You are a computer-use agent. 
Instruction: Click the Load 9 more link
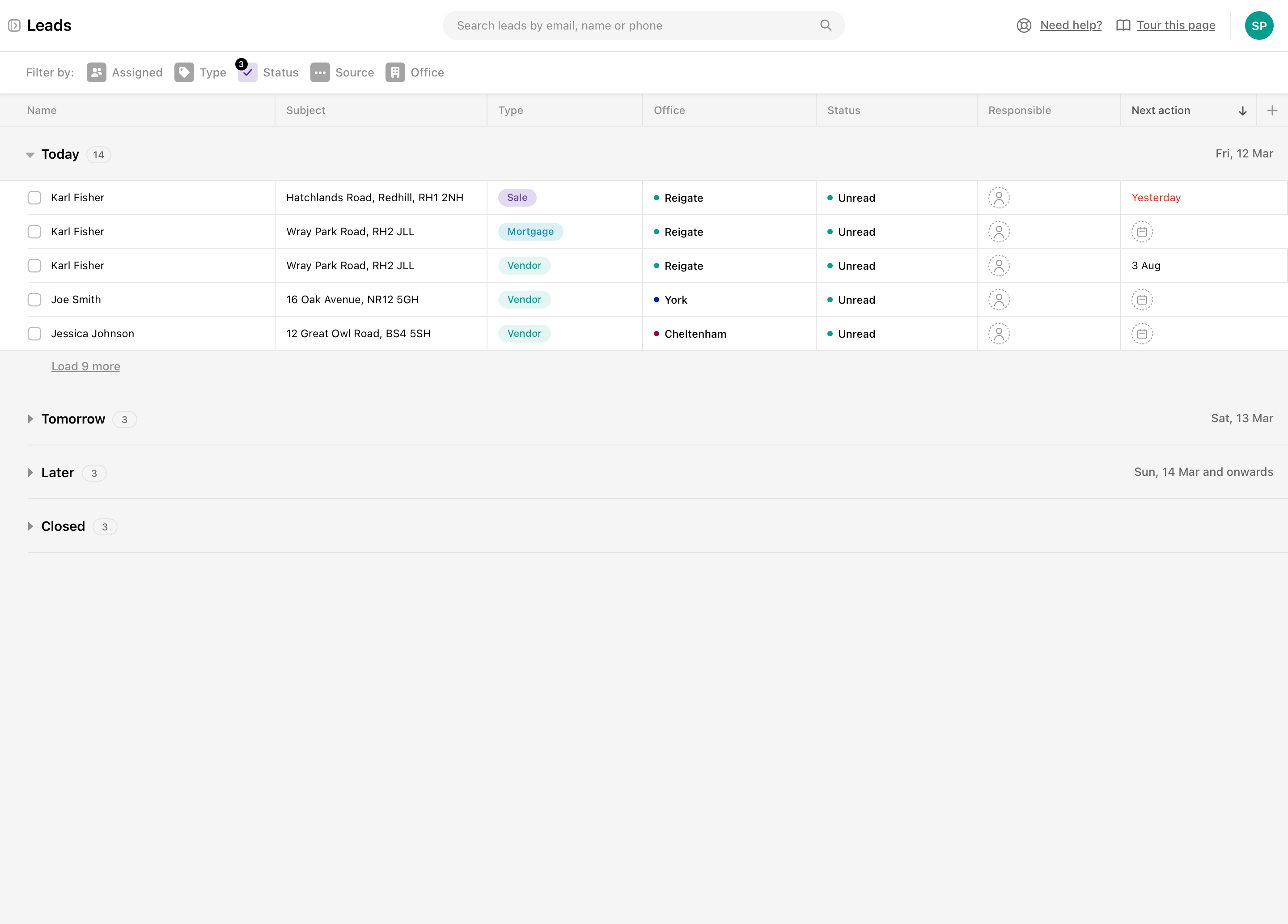click(86, 366)
